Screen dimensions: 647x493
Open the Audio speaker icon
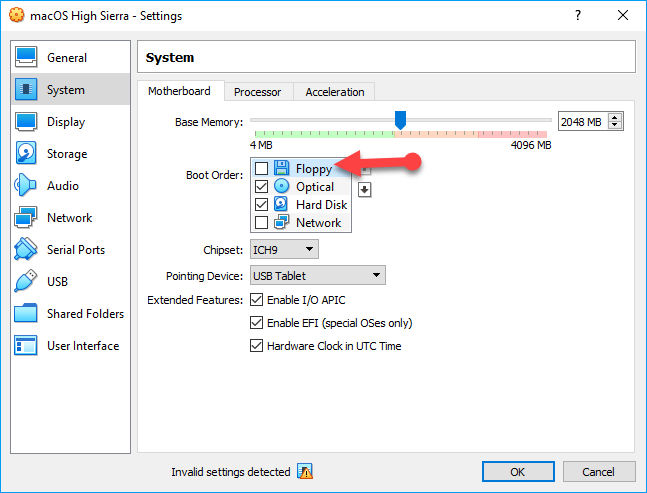coord(26,186)
